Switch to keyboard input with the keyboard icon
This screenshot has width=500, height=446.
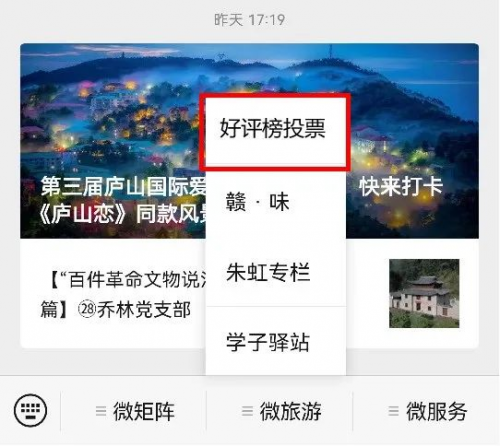click(30, 410)
